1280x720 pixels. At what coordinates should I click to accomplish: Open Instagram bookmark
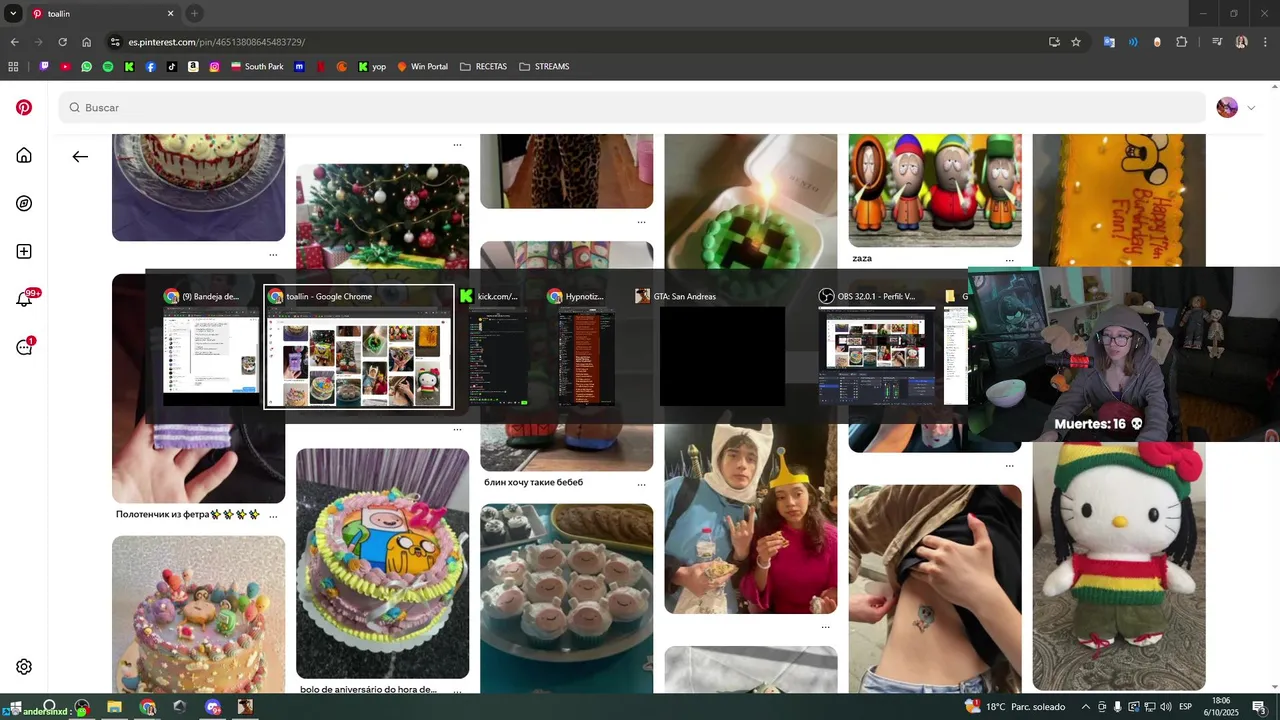214,67
